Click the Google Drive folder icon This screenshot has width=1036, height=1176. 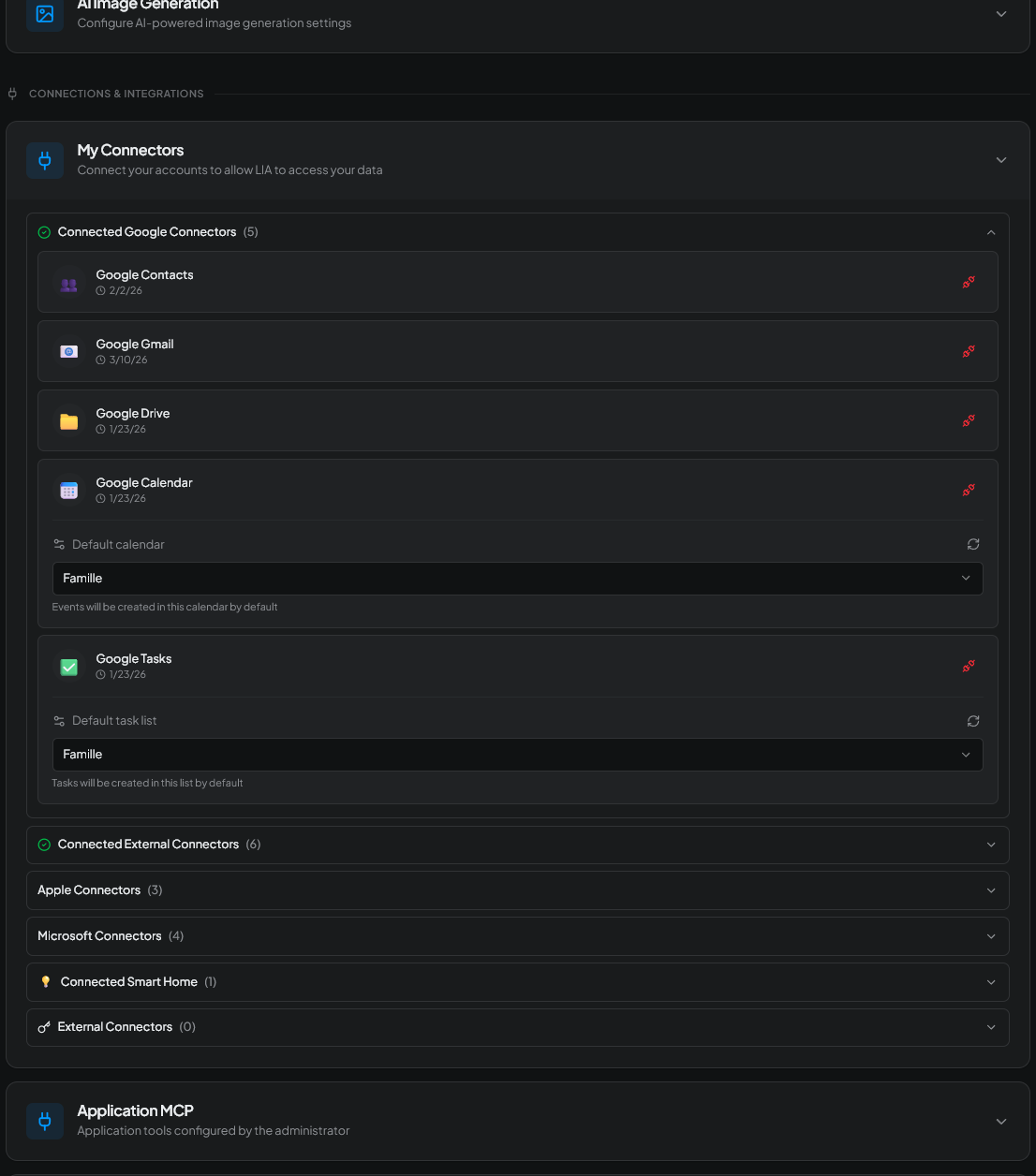coord(69,421)
